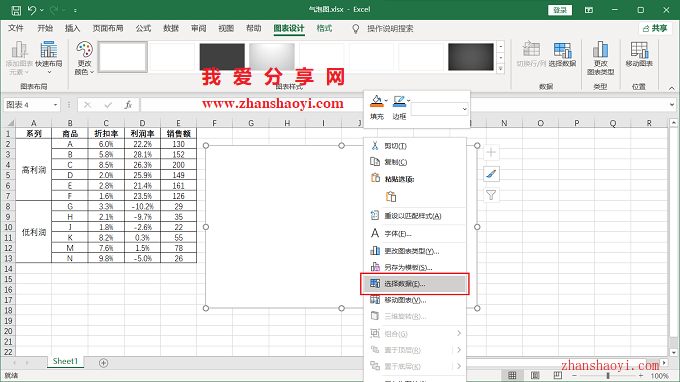Click the paste options clipboard icon

tap(391, 197)
